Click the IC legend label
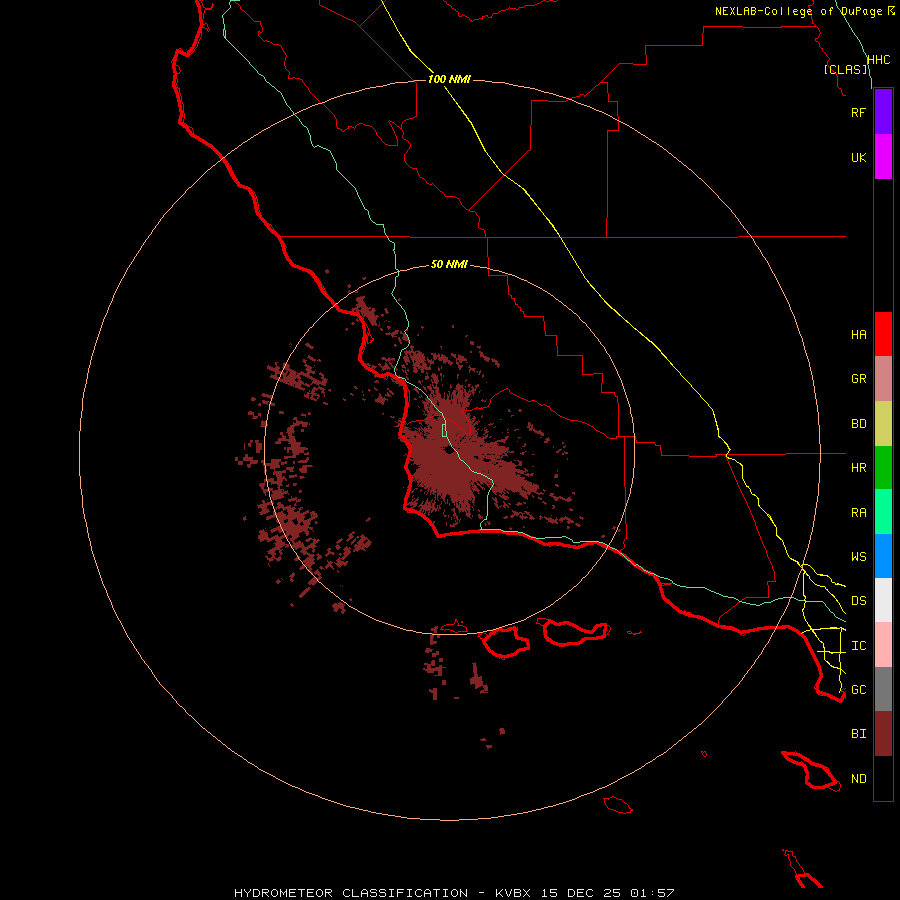Screen dimensions: 900x900 pos(858,646)
